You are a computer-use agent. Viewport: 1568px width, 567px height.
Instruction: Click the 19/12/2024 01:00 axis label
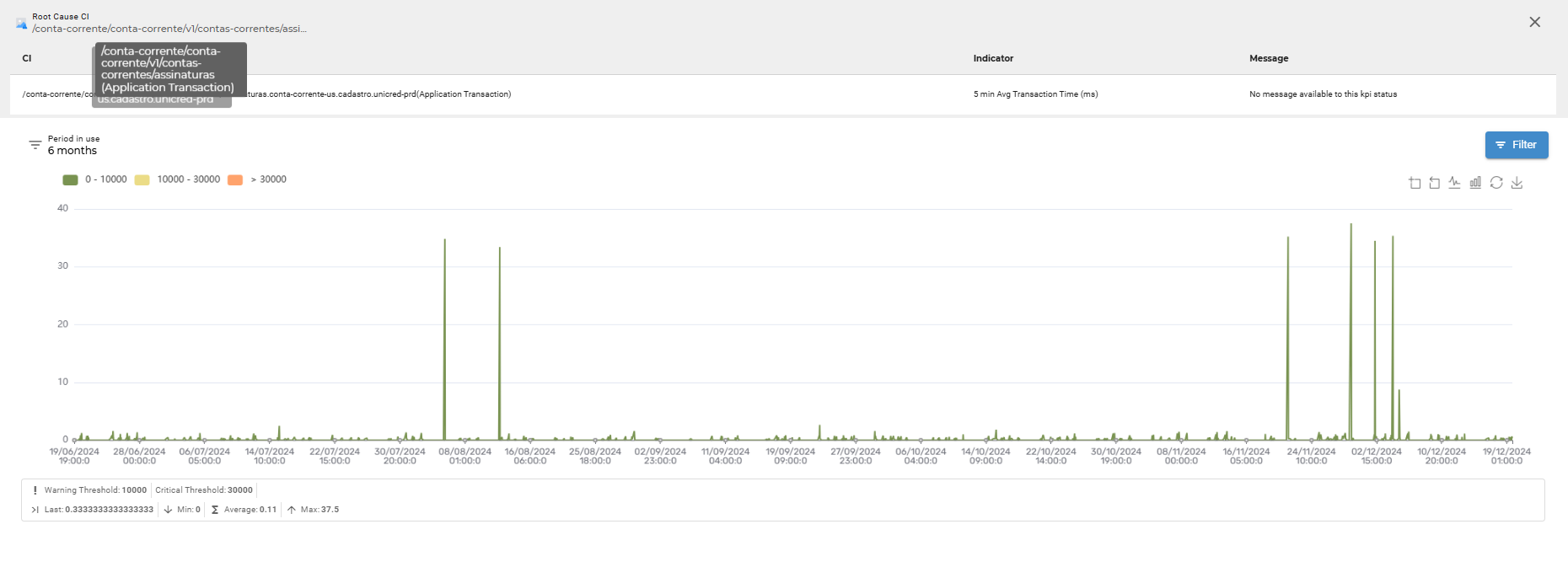click(x=1506, y=456)
